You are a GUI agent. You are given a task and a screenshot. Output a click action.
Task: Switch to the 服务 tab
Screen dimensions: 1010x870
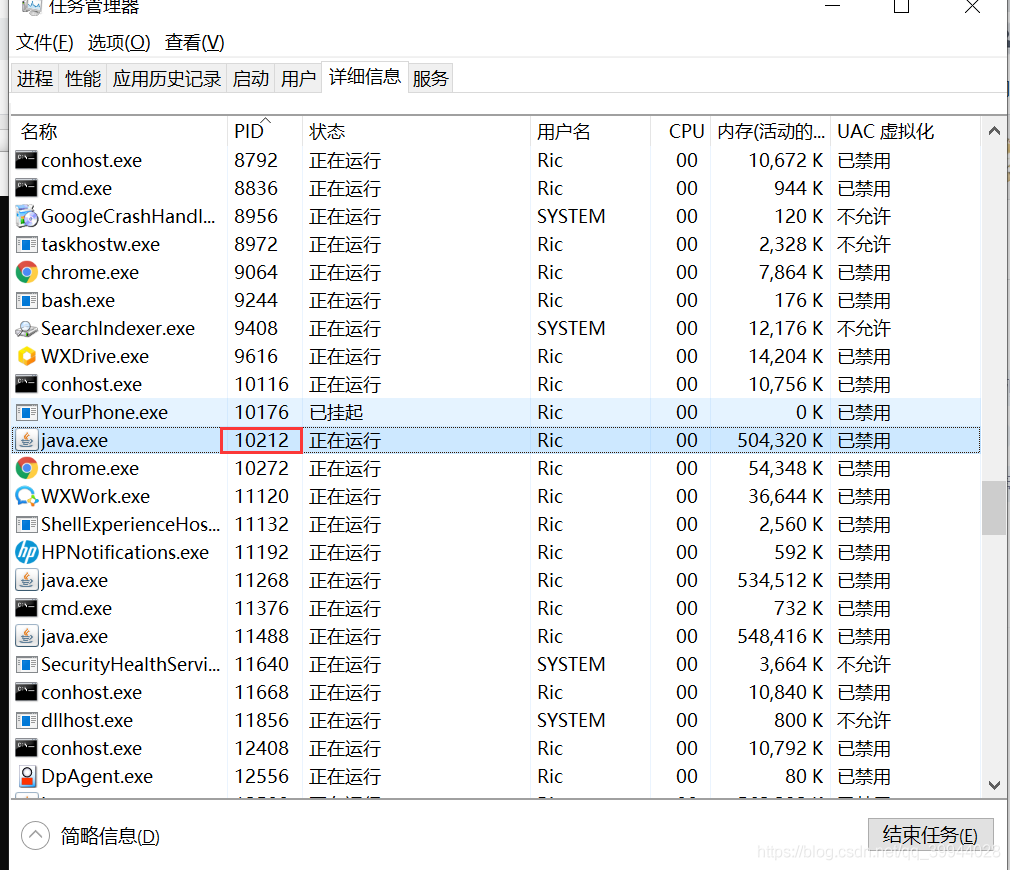(430, 79)
